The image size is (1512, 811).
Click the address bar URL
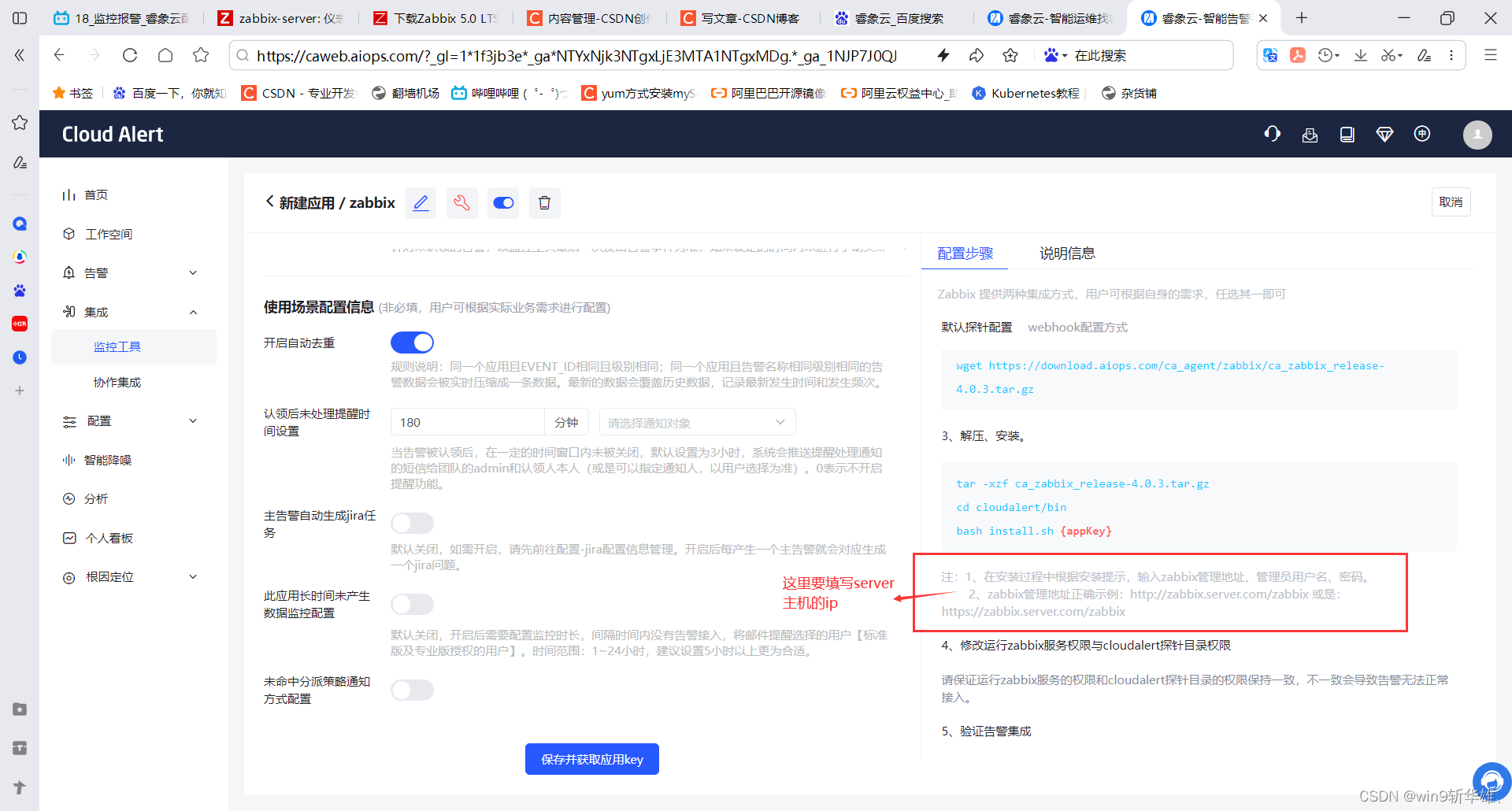click(x=576, y=56)
